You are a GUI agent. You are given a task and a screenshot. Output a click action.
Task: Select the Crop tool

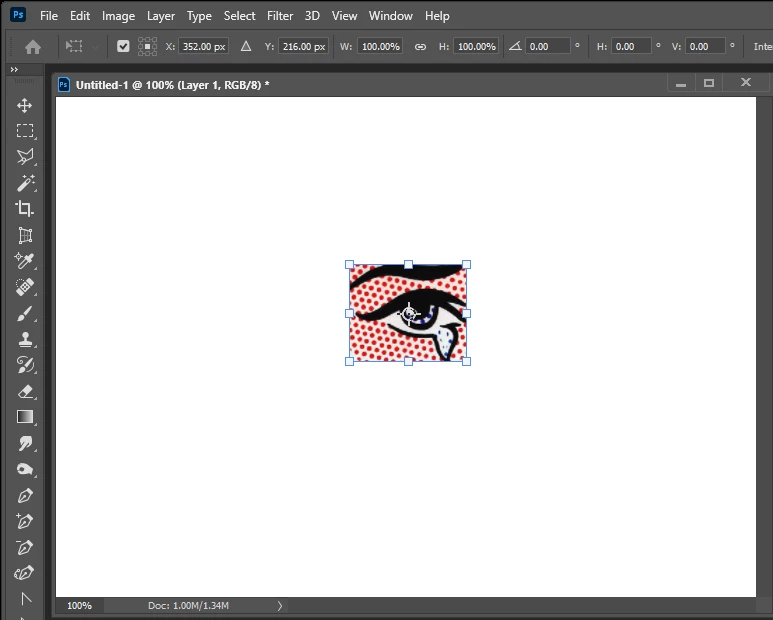25,208
